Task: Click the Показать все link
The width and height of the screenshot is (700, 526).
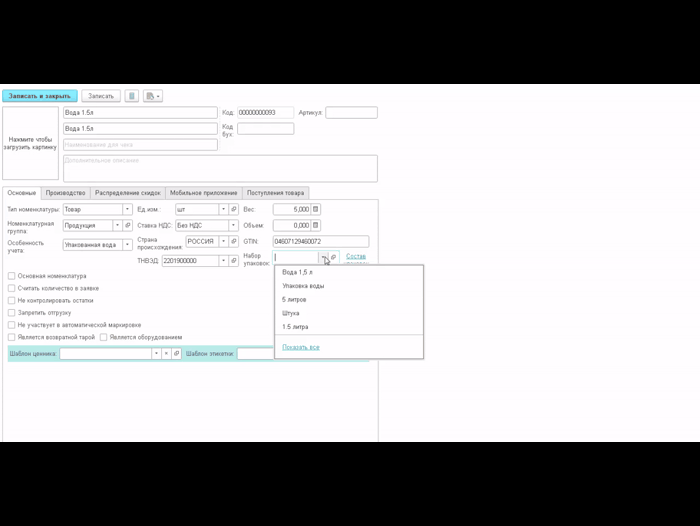Action: [x=301, y=347]
